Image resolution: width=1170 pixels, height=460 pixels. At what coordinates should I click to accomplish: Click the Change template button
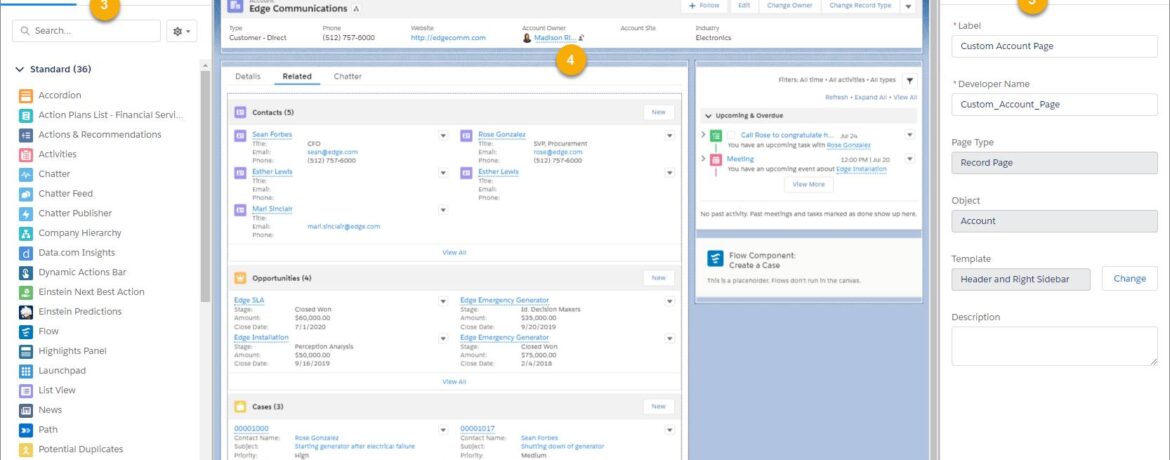coord(1129,279)
